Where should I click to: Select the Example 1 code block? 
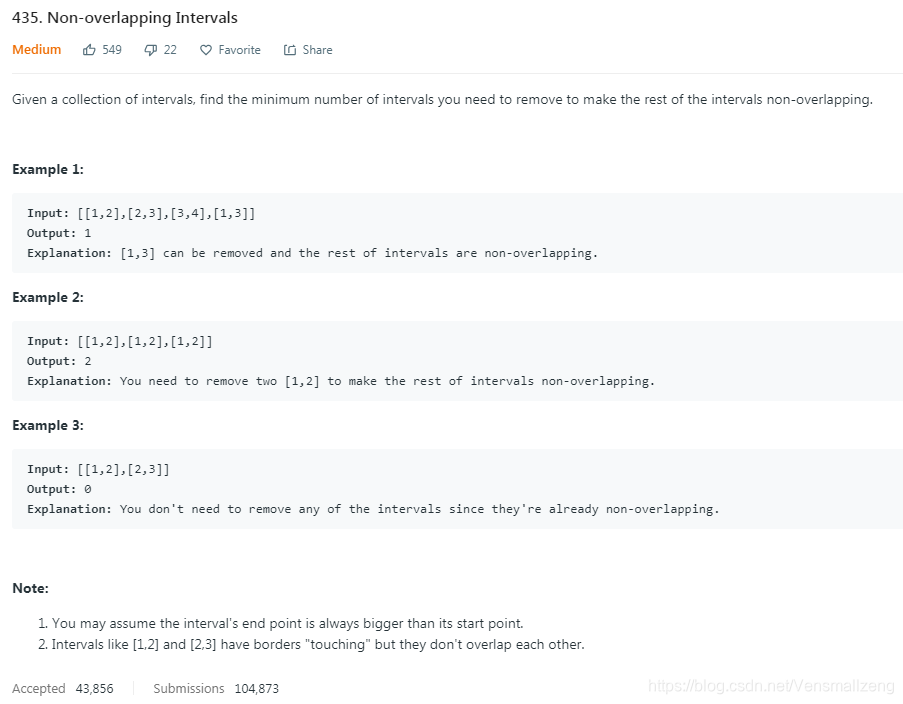pyautogui.click(x=450, y=232)
